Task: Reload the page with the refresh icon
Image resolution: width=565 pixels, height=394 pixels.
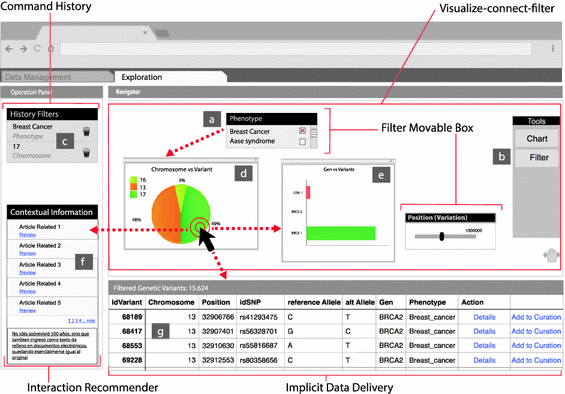Action: coord(37,49)
